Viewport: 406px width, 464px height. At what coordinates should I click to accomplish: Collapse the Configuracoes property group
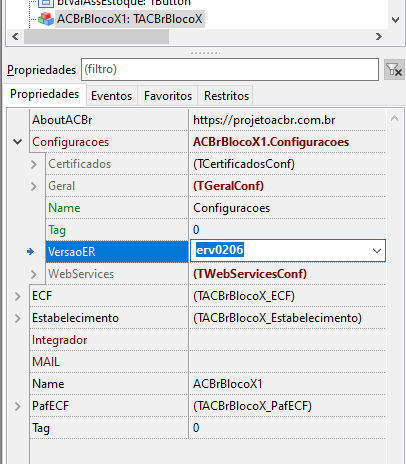pos(18,142)
